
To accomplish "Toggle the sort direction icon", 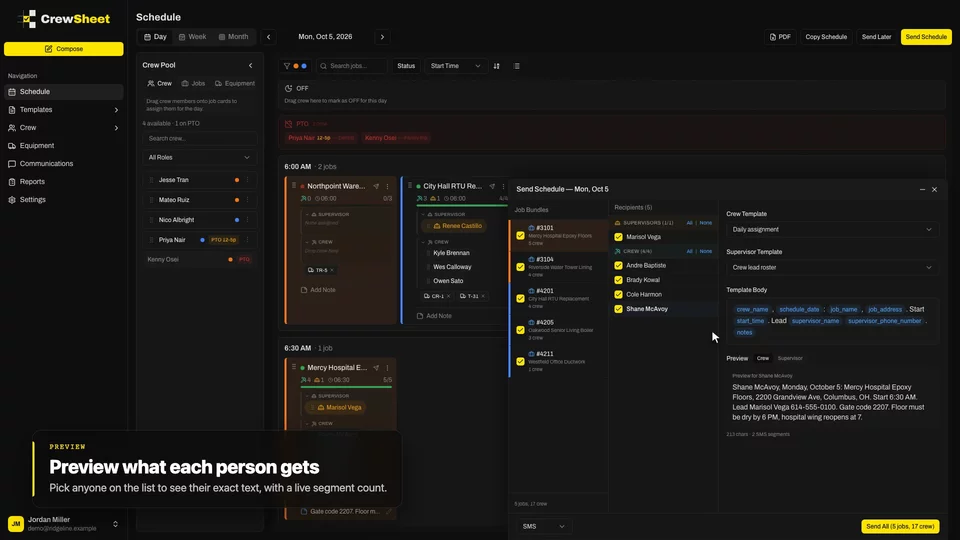I will 497,66.
